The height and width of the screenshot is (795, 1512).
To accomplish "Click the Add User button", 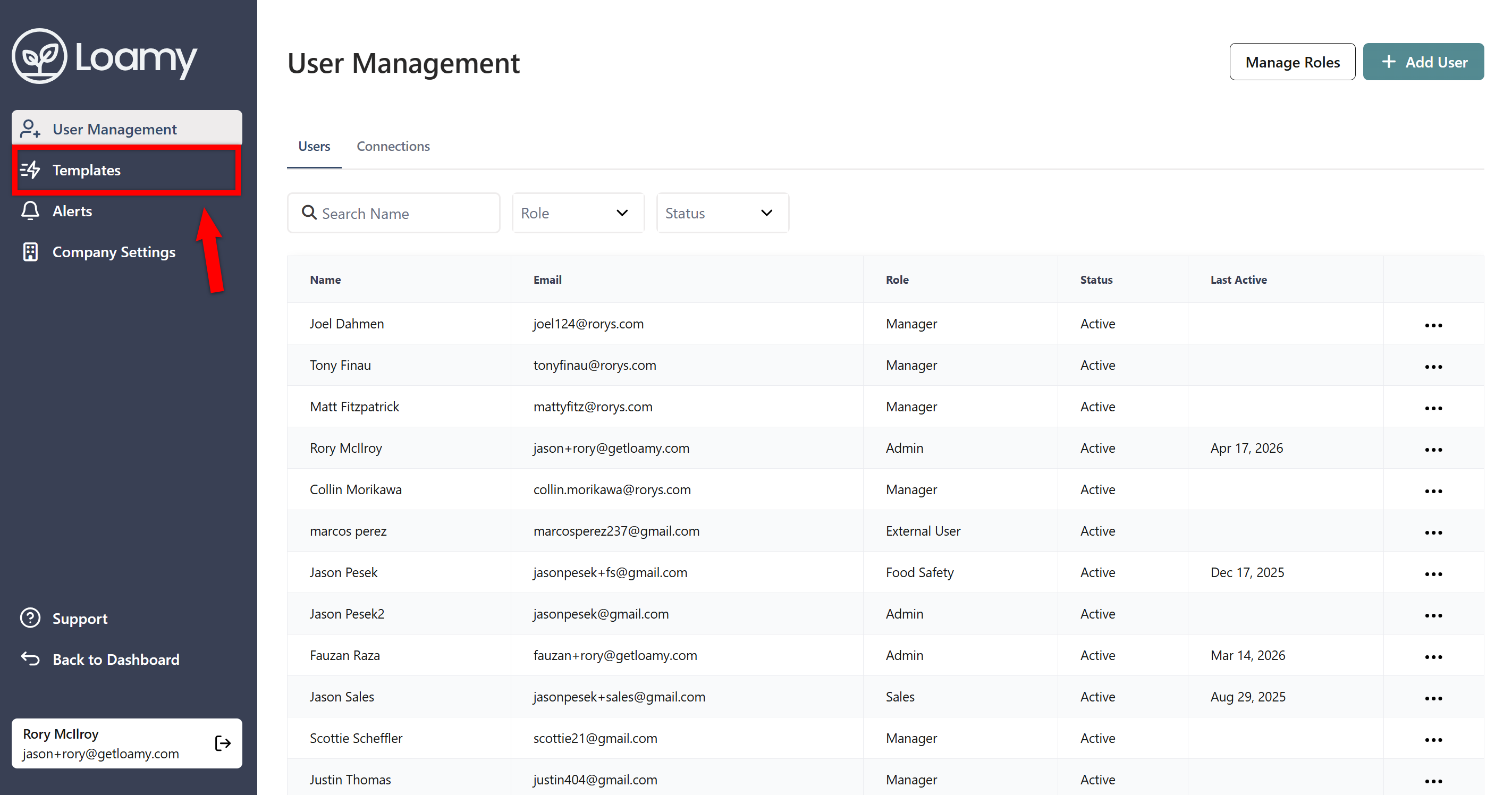I will point(1423,62).
